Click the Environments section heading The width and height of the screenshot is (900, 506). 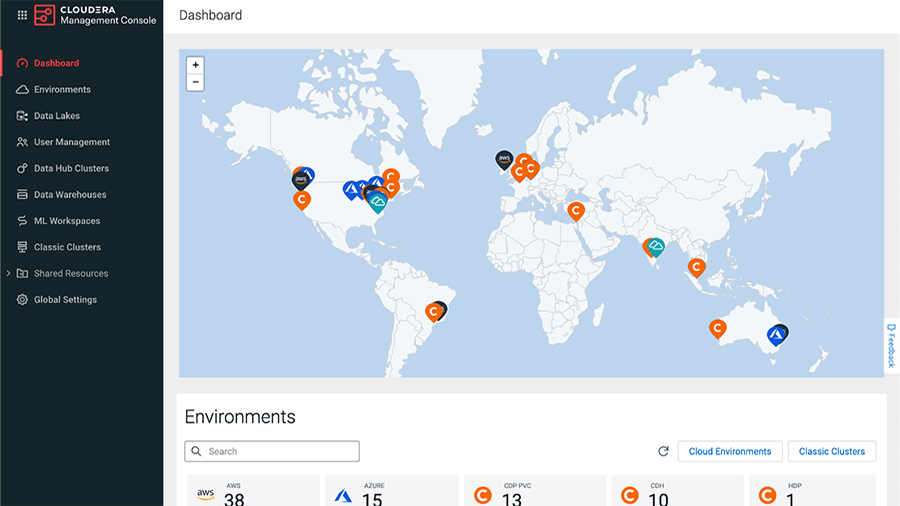240,417
